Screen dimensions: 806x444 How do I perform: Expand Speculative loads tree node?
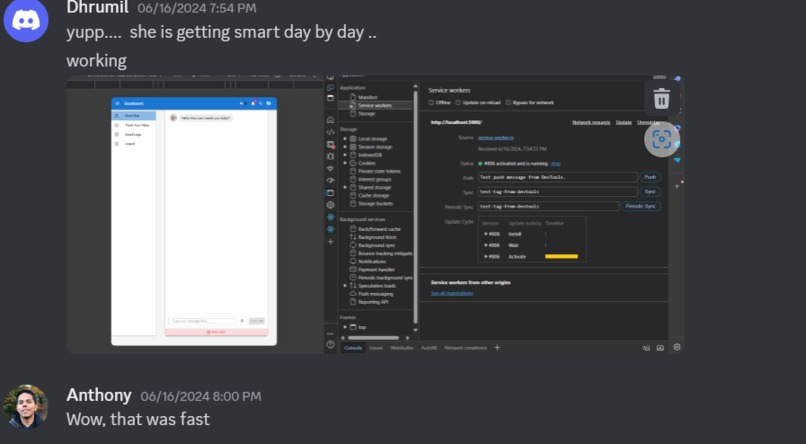coord(345,286)
